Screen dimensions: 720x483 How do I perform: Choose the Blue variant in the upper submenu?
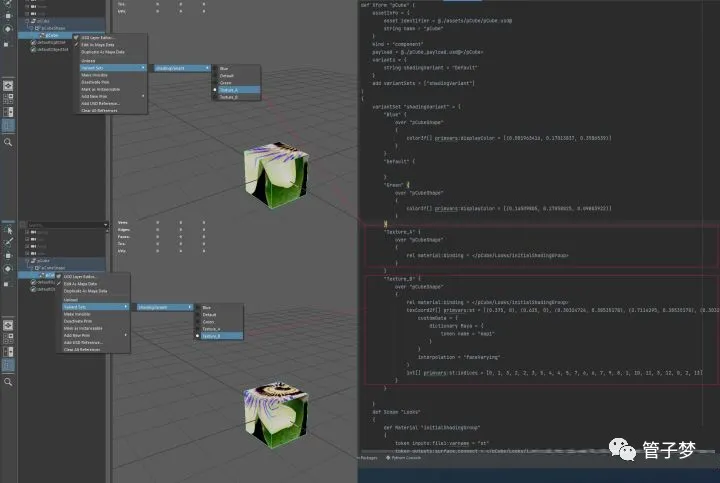pos(224,68)
